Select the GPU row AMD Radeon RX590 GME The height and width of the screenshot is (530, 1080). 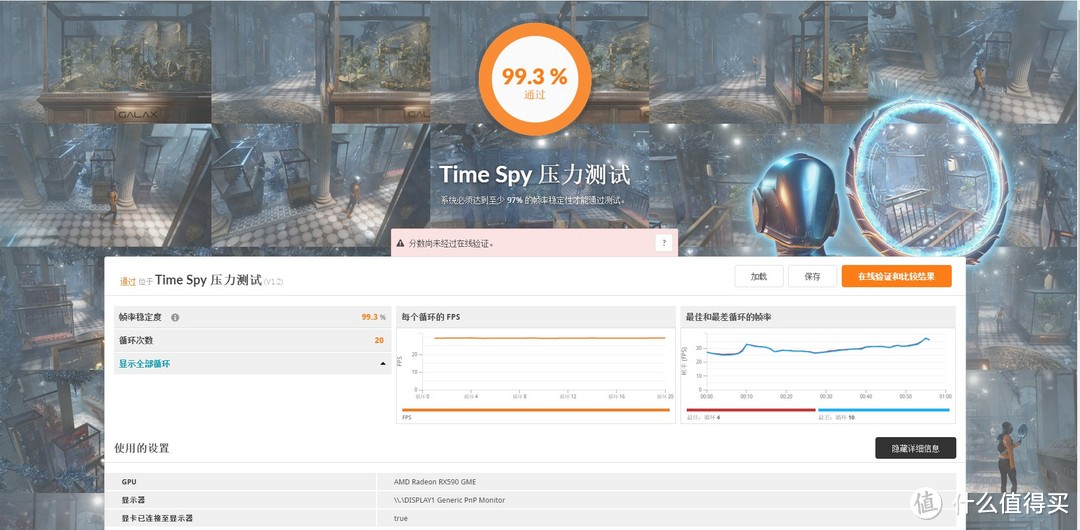click(x=534, y=481)
